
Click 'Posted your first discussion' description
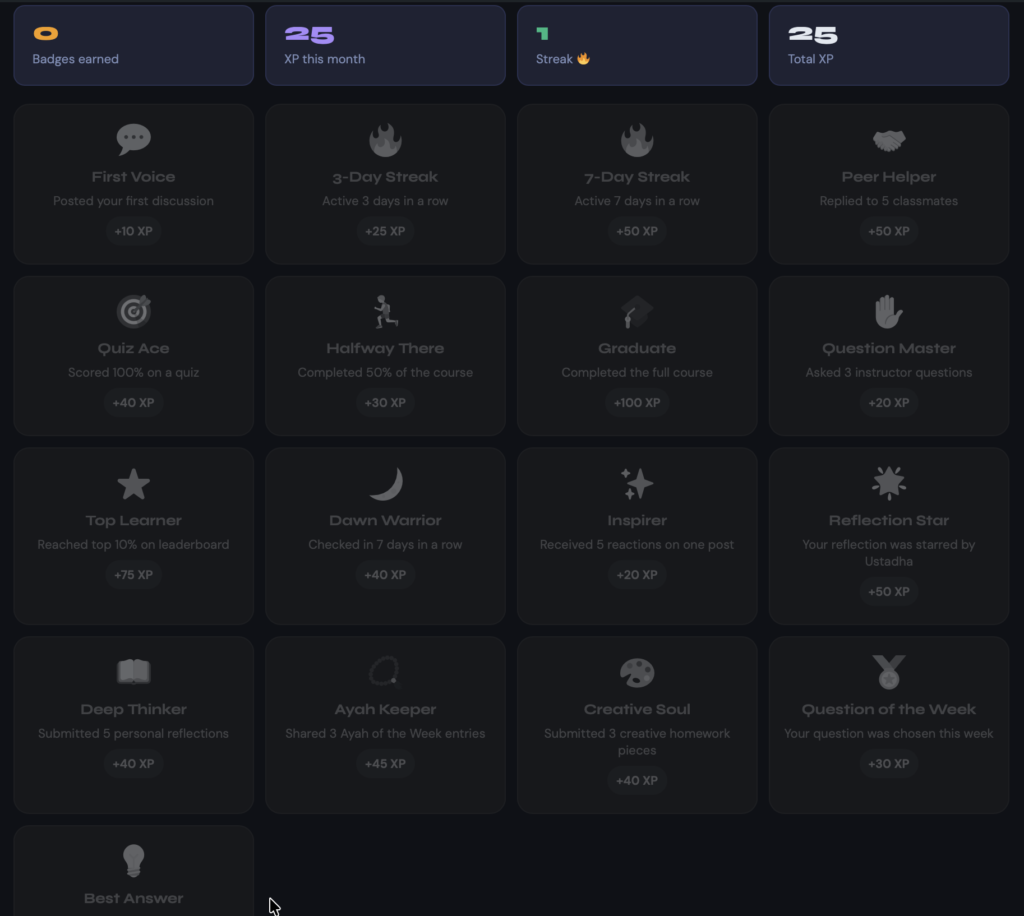(x=133, y=201)
